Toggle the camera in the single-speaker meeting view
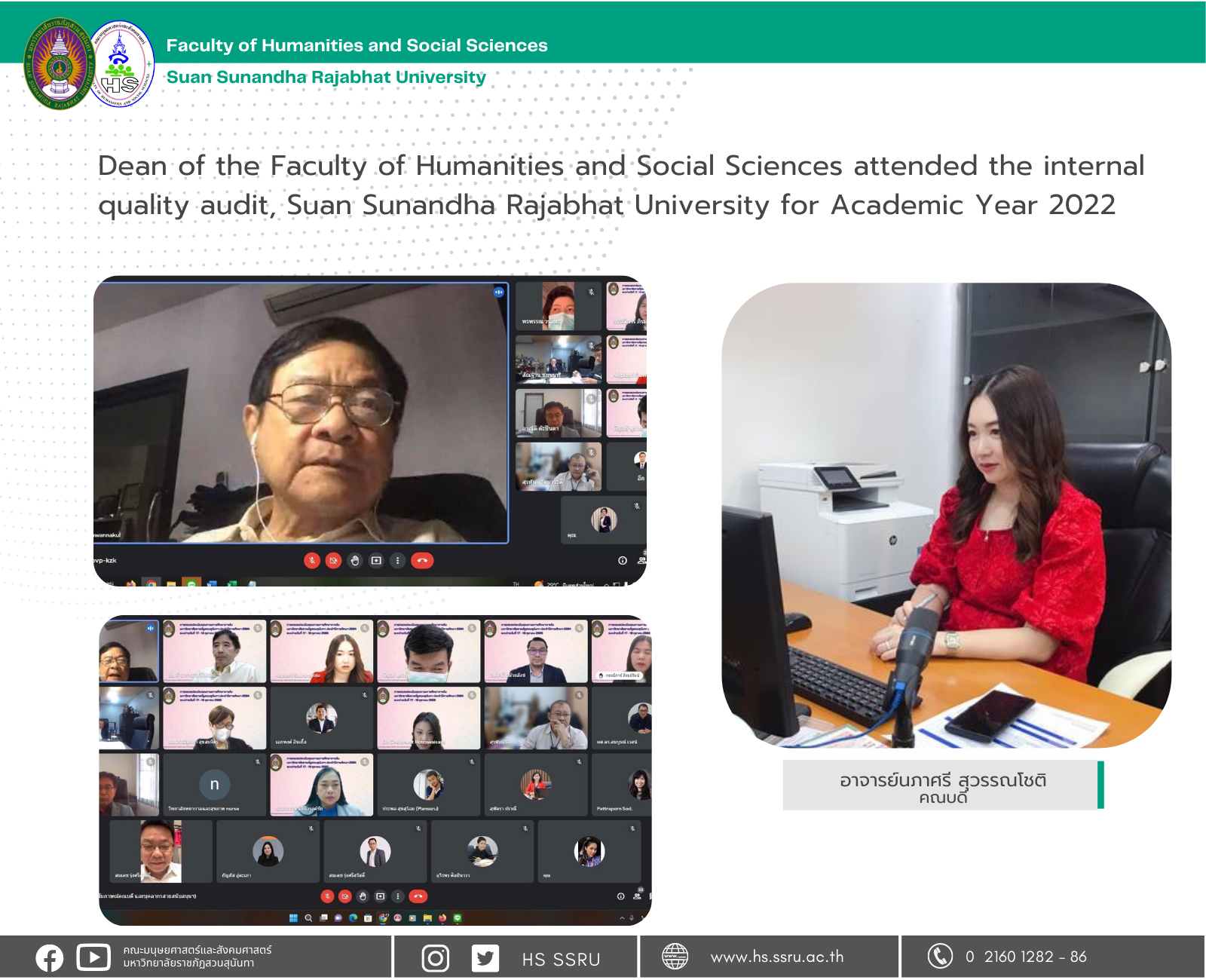Screen dimensions: 1206x980 coord(333,561)
